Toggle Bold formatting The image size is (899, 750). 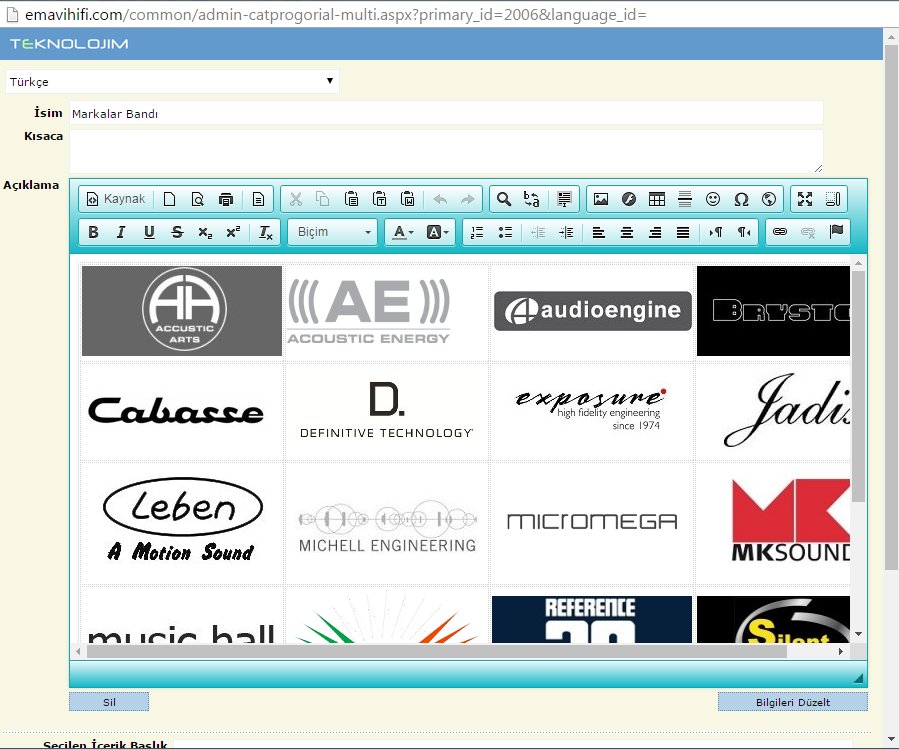pyautogui.click(x=93, y=232)
